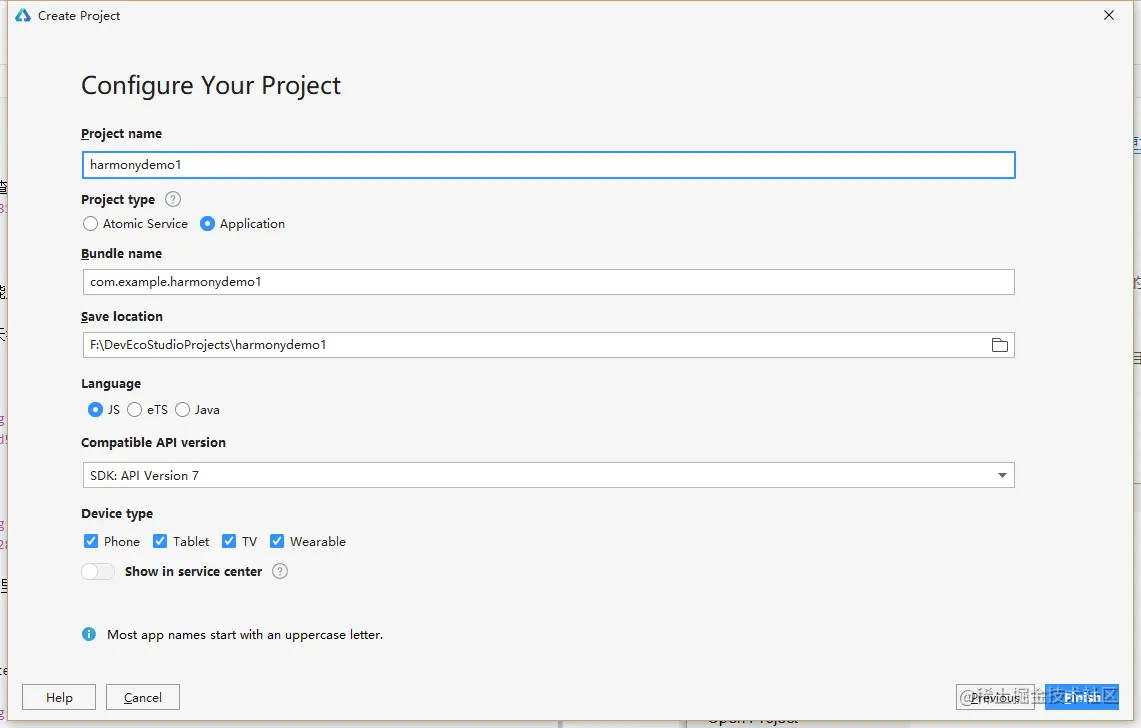1141x728 pixels.
Task: Click the DevEco logo in title bar
Action: click(x=23, y=15)
